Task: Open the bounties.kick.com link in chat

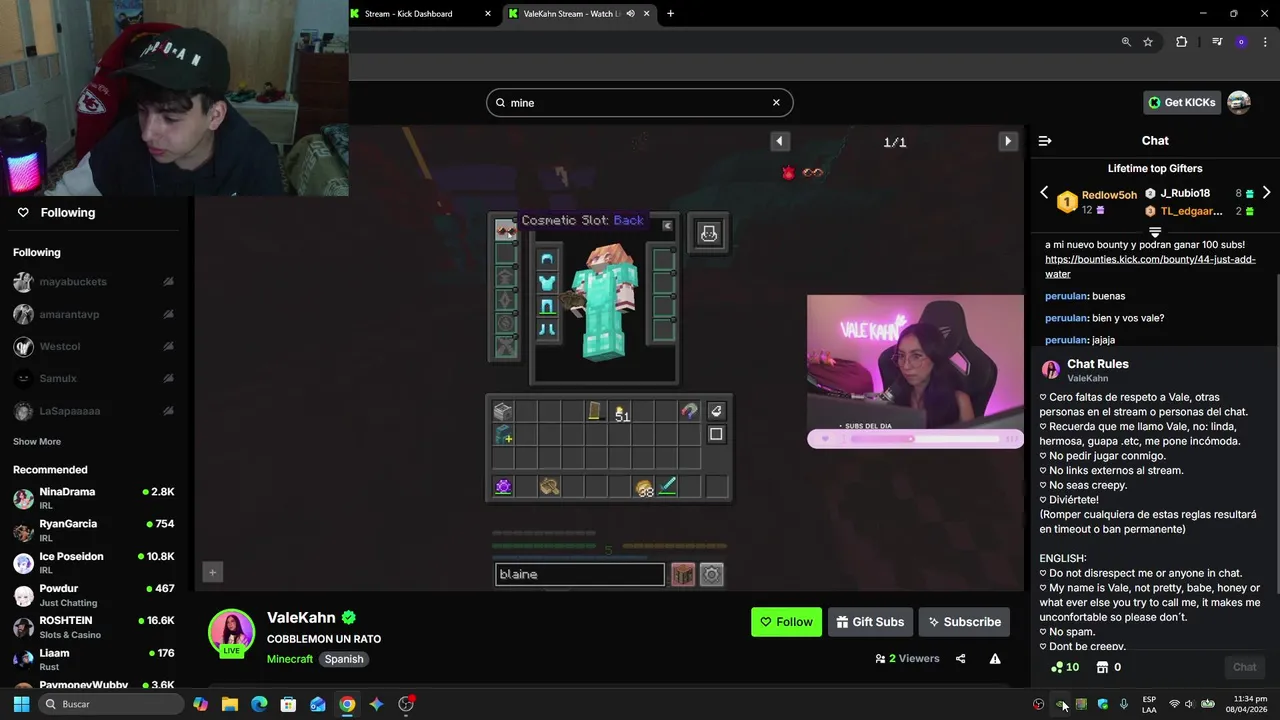Action: pyautogui.click(x=1150, y=266)
